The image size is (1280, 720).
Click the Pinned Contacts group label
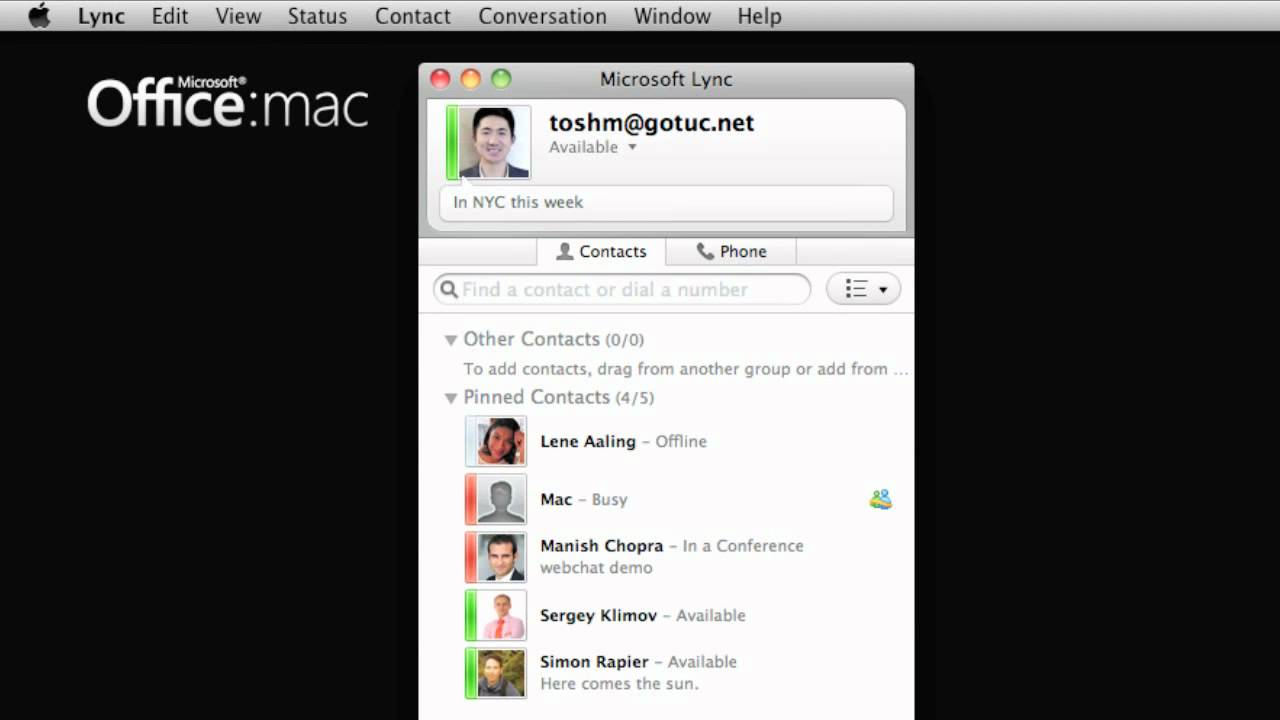pyautogui.click(x=536, y=397)
